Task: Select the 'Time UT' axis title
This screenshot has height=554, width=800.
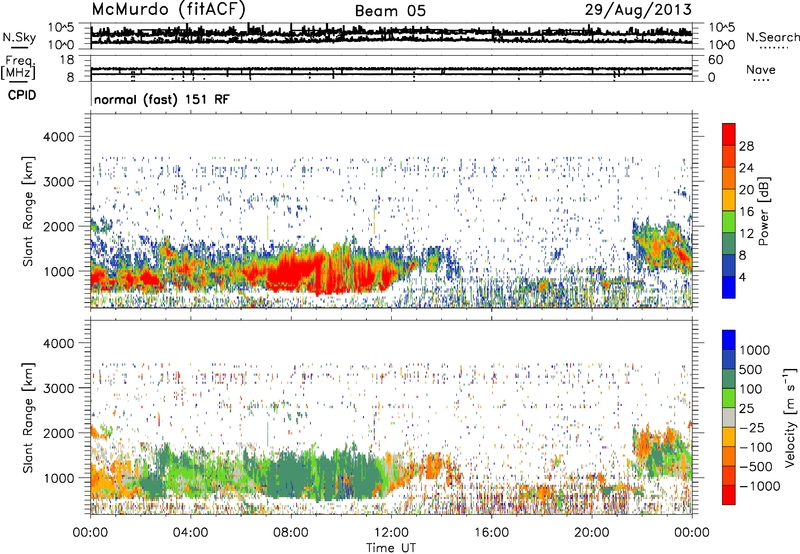Action: click(391, 548)
